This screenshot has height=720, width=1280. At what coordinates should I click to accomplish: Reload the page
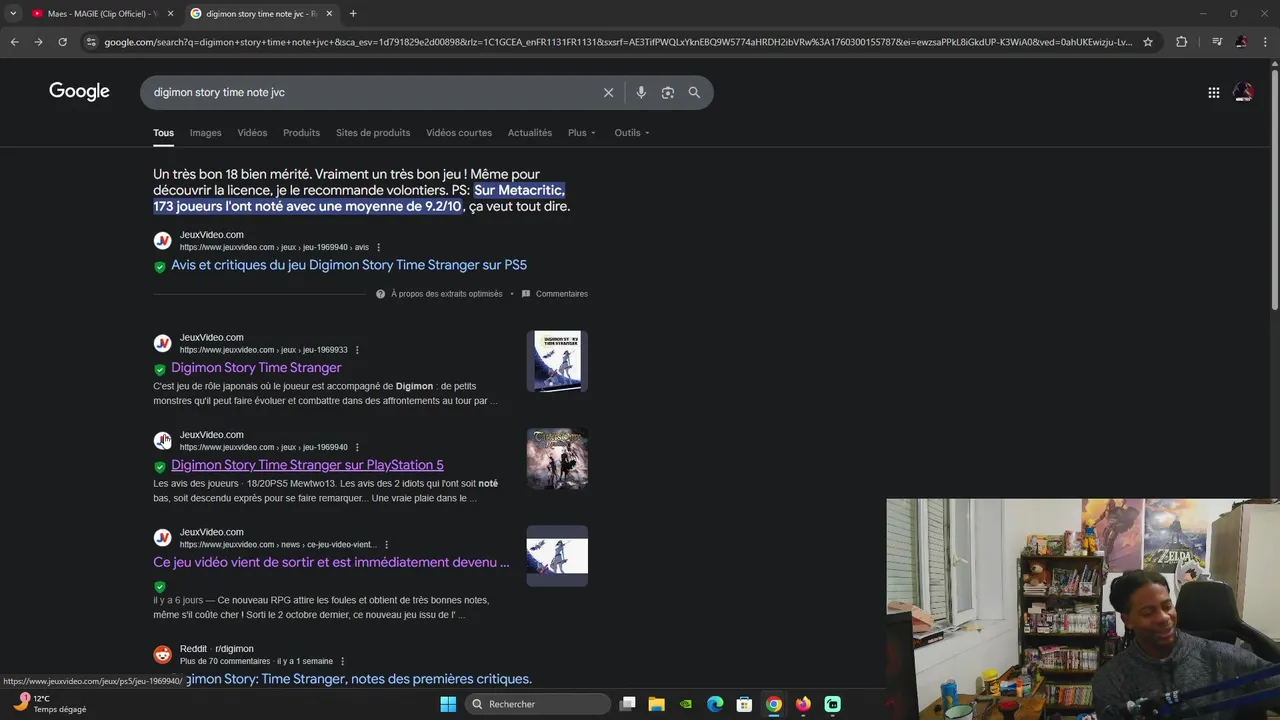(x=62, y=42)
